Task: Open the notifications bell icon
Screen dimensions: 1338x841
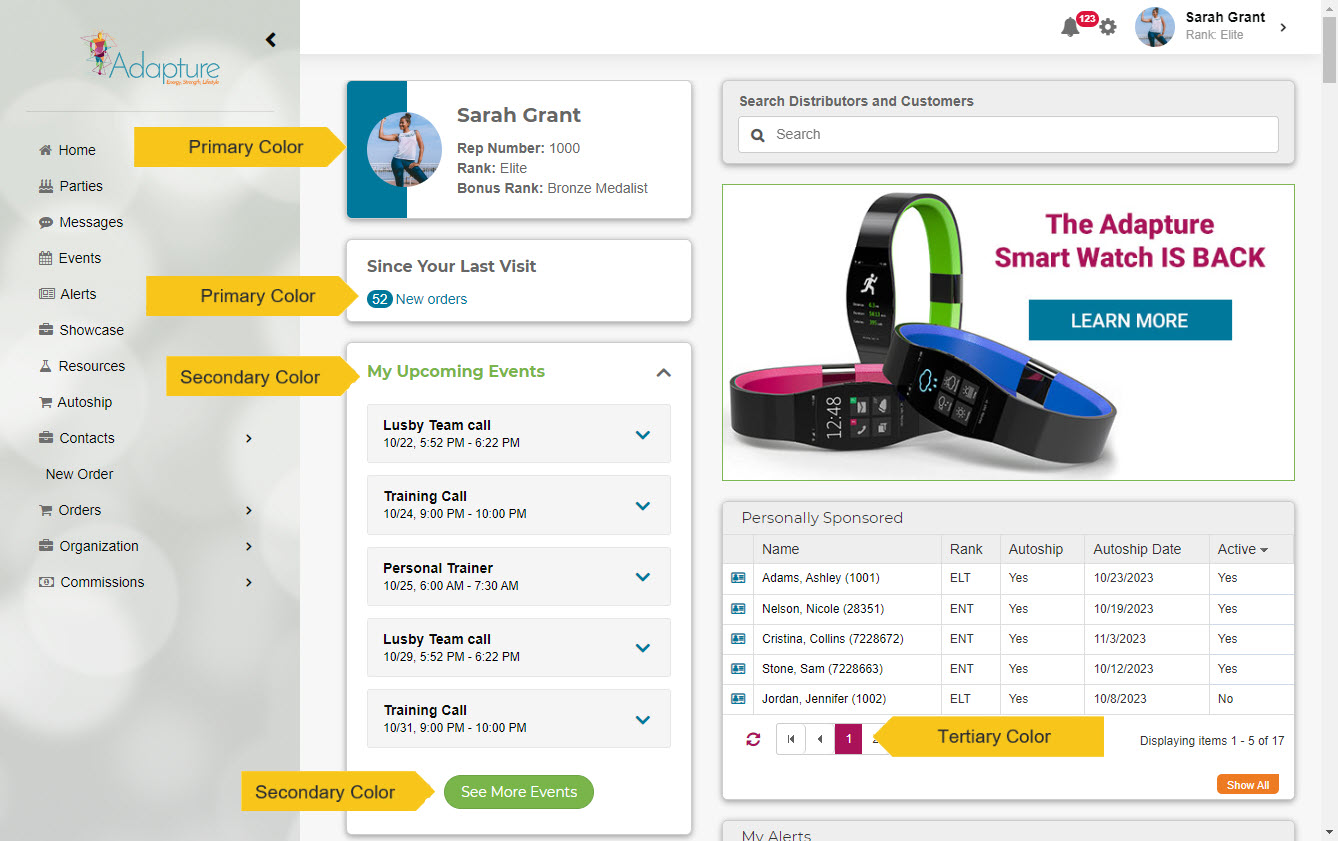Action: (x=1070, y=28)
